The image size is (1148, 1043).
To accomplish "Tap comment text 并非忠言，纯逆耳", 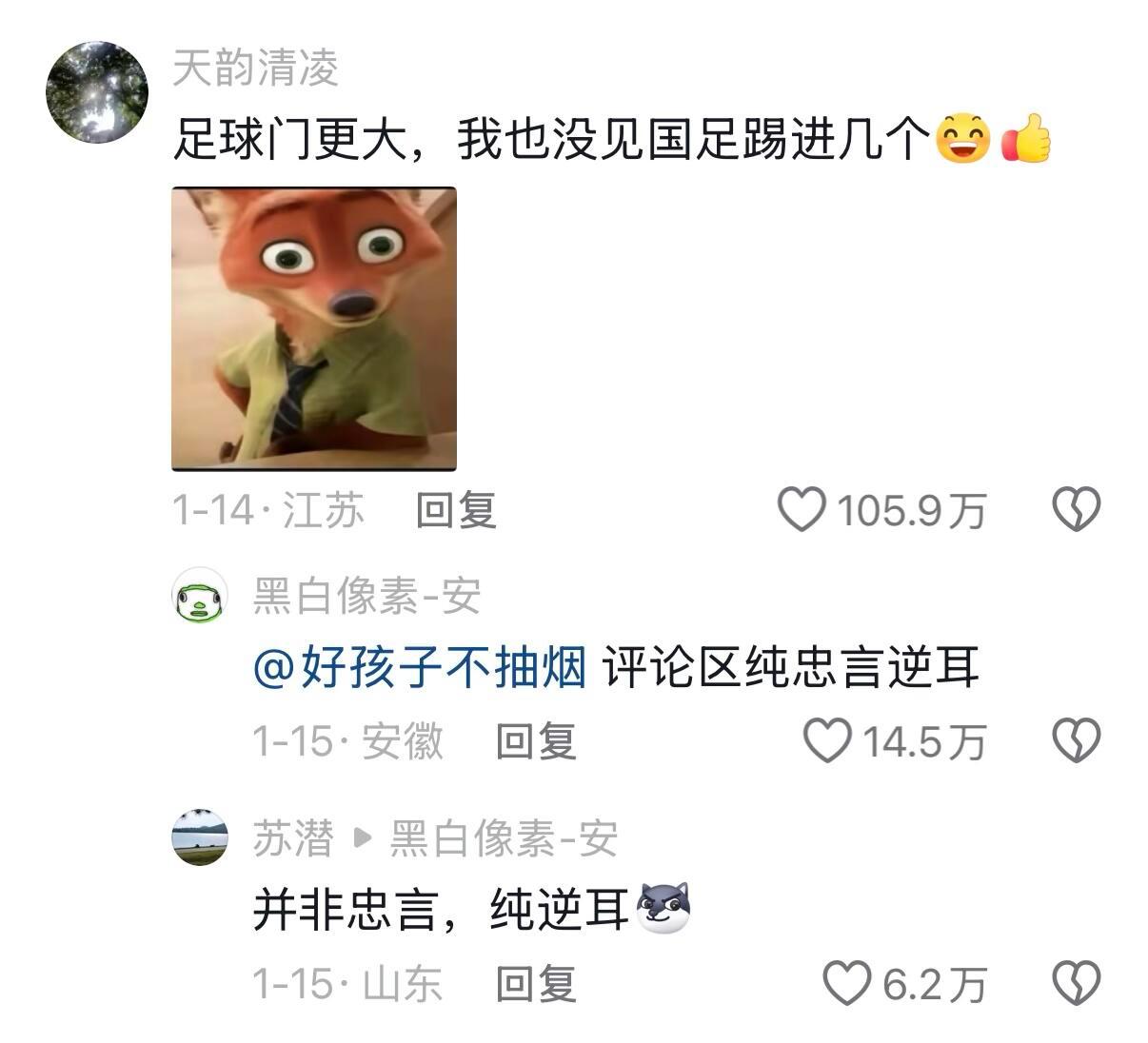I will tap(441, 910).
